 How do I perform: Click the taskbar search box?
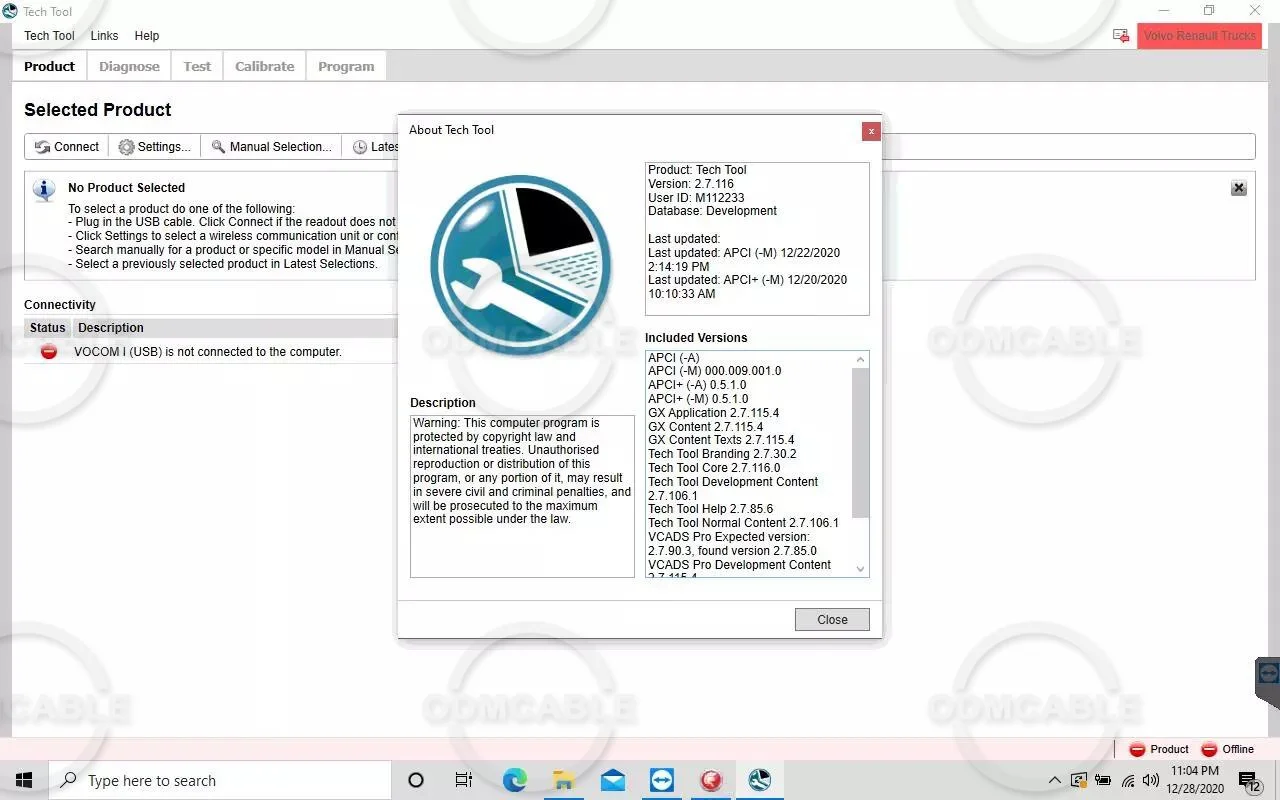click(220, 780)
